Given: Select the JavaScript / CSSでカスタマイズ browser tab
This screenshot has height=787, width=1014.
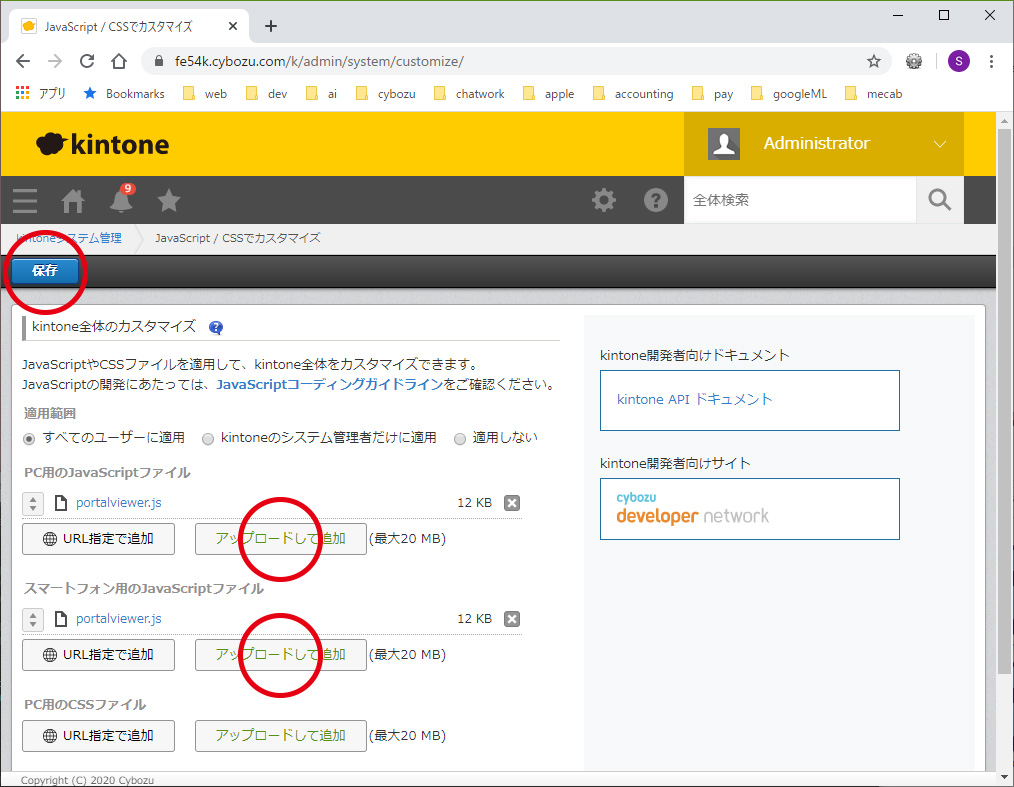Looking at the screenshot, I should (x=129, y=27).
